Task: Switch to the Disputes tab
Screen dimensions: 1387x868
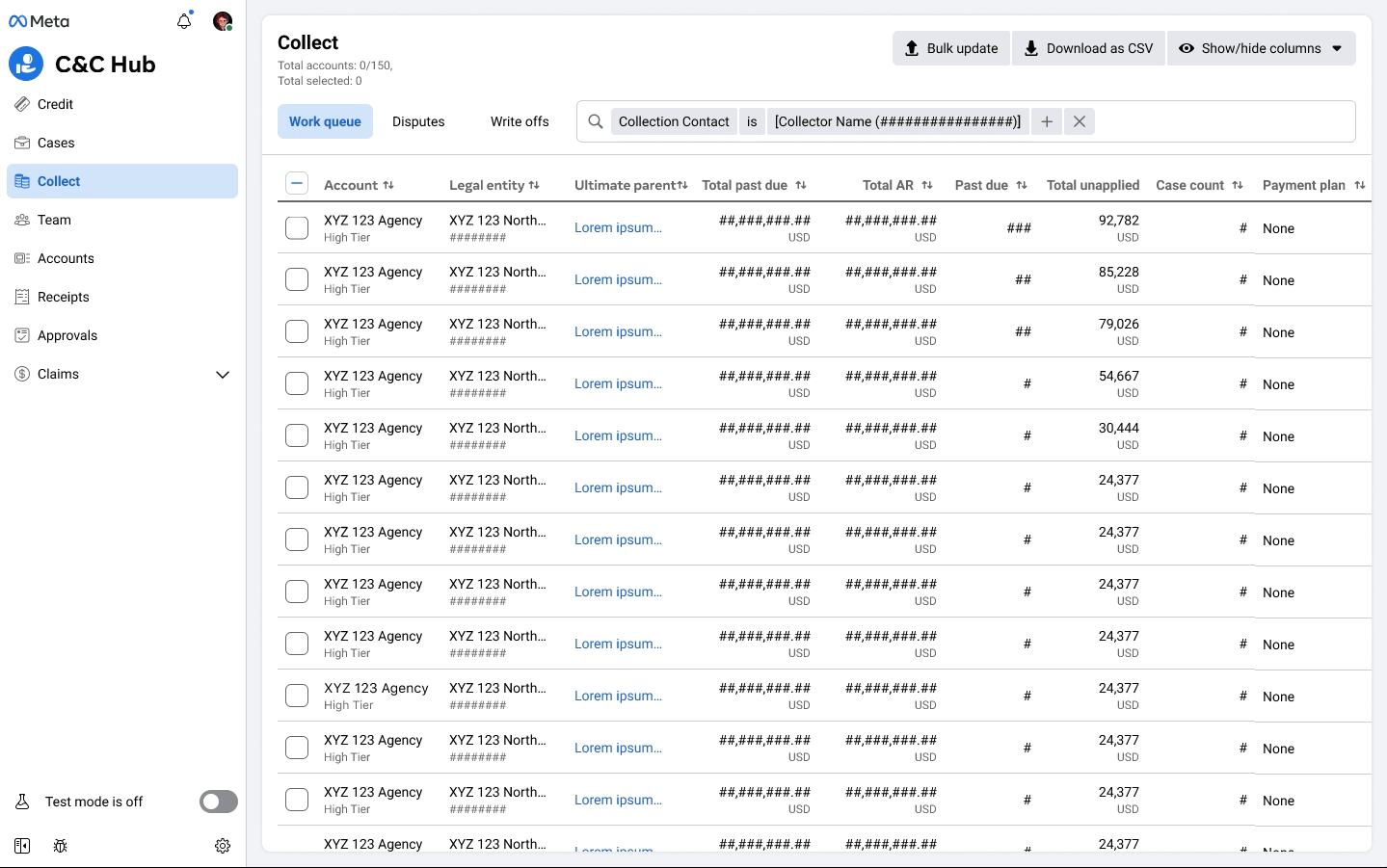Action: click(418, 121)
